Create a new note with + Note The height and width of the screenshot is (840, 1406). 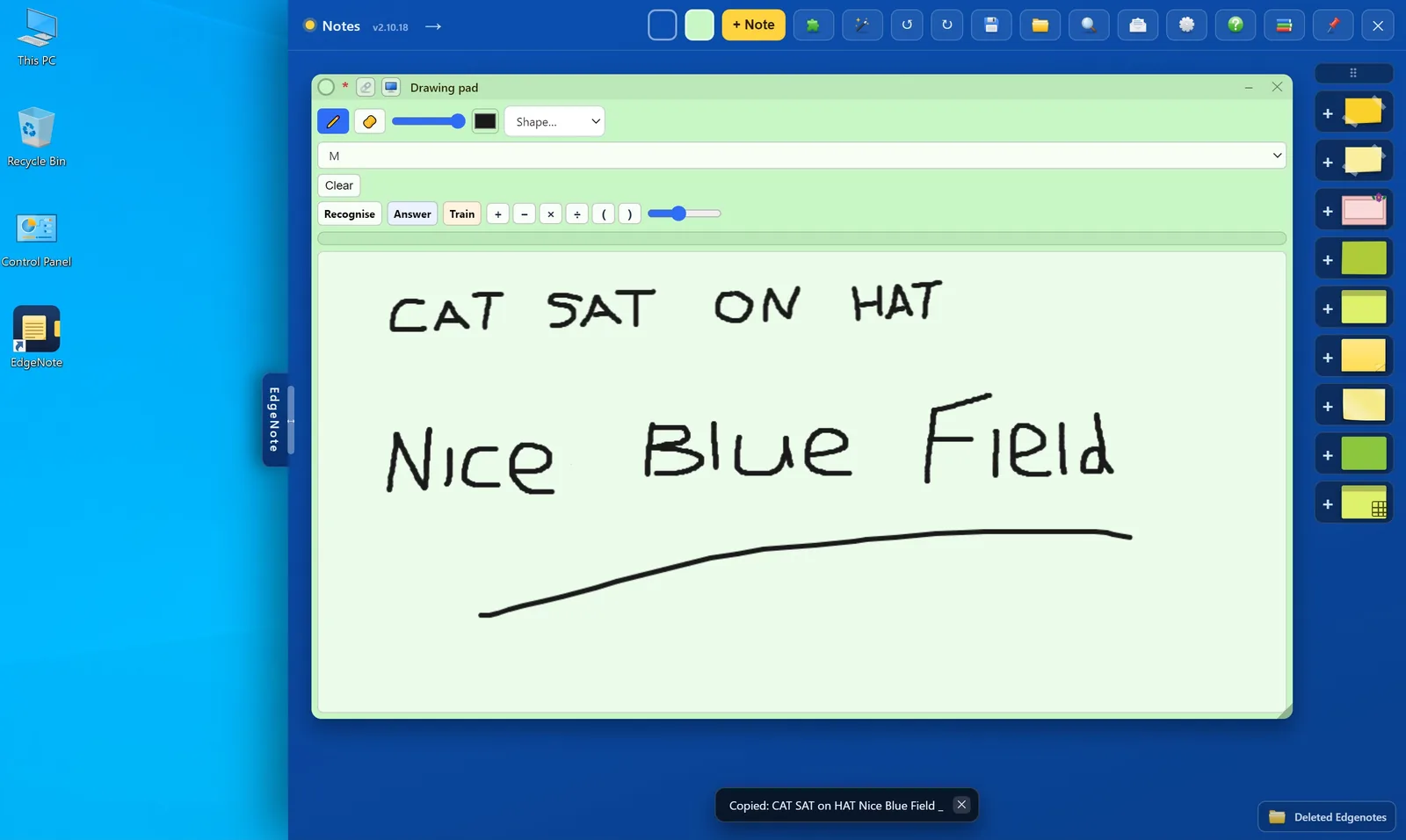point(754,25)
